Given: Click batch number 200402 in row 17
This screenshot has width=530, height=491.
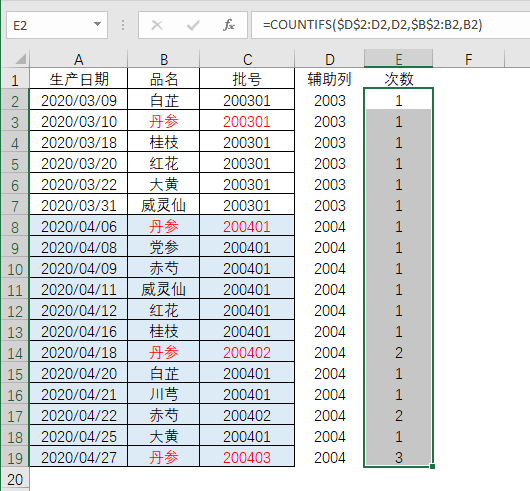Looking at the screenshot, I should [x=247, y=415].
